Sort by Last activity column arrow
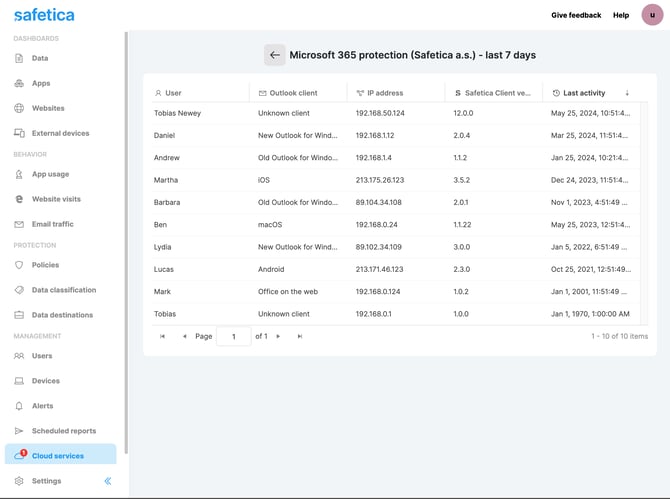This screenshot has width=670, height=499. pos(627,93)
